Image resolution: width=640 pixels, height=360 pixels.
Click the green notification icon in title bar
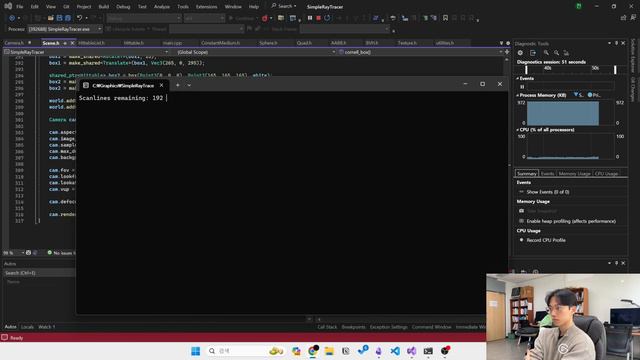coord(578,6)
